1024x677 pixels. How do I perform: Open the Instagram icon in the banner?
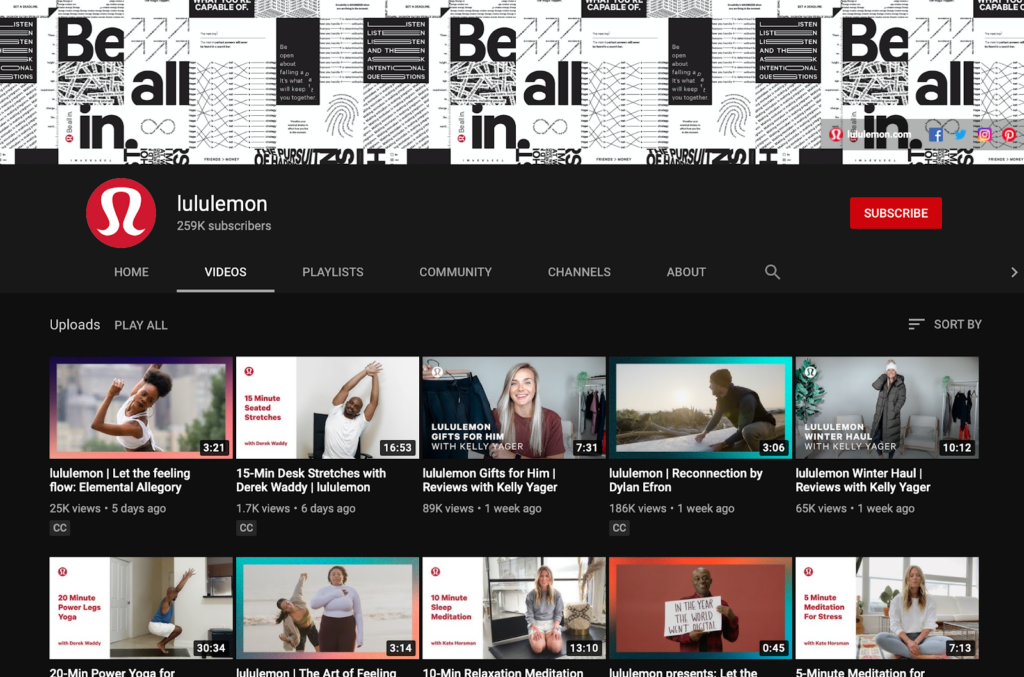(x=984, y=134)
